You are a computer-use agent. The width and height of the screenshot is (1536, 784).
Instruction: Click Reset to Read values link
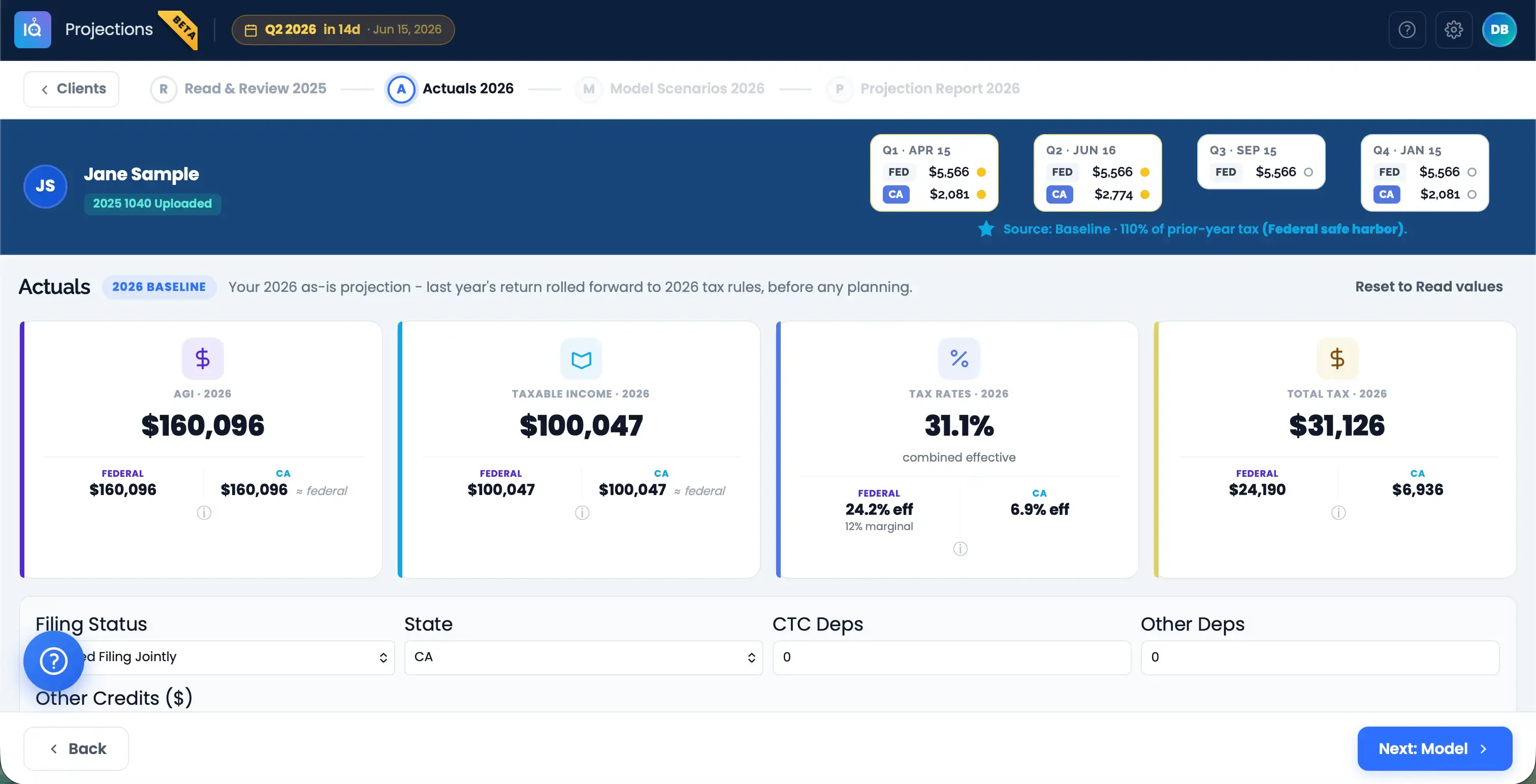point(1429,287)
